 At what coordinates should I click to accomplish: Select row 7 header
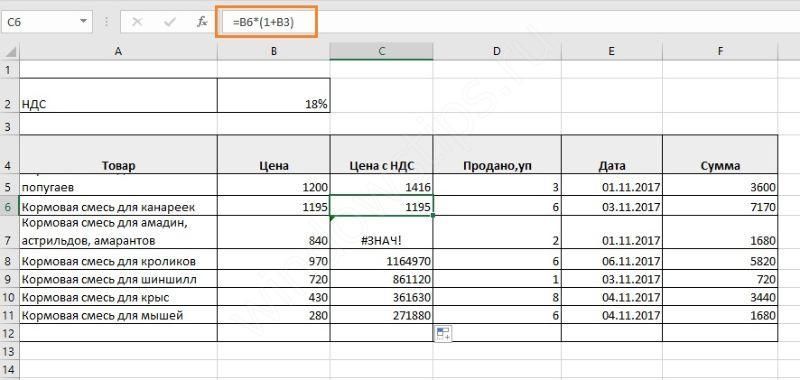pyautogui.click(x=10, y=233)
